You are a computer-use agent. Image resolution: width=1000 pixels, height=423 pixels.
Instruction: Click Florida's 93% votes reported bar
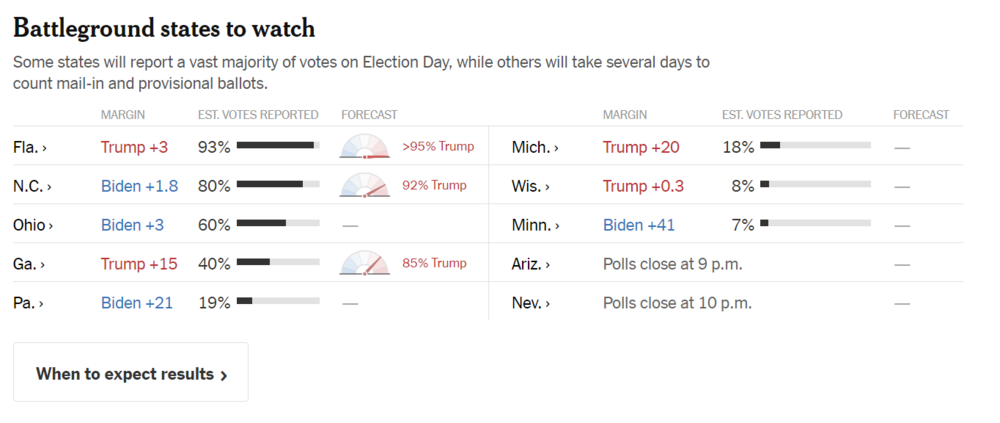(x=277, y=146)
